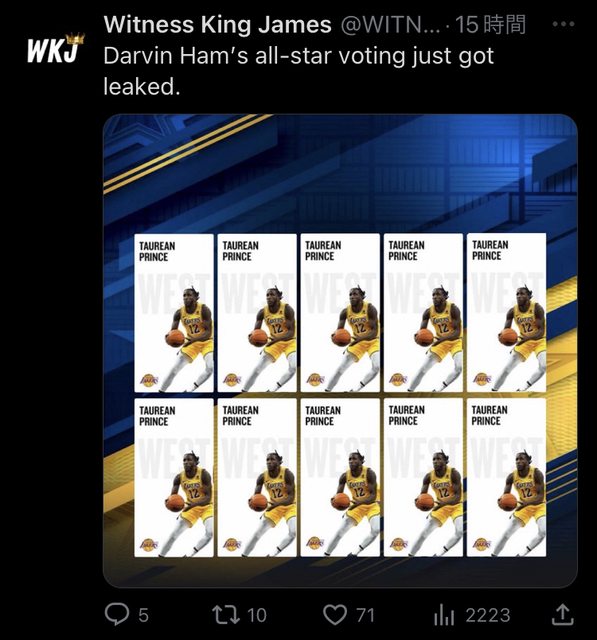The height and width of the screenshot is (640, 597).
Task: View the retweet count 10
Action: 257,615
